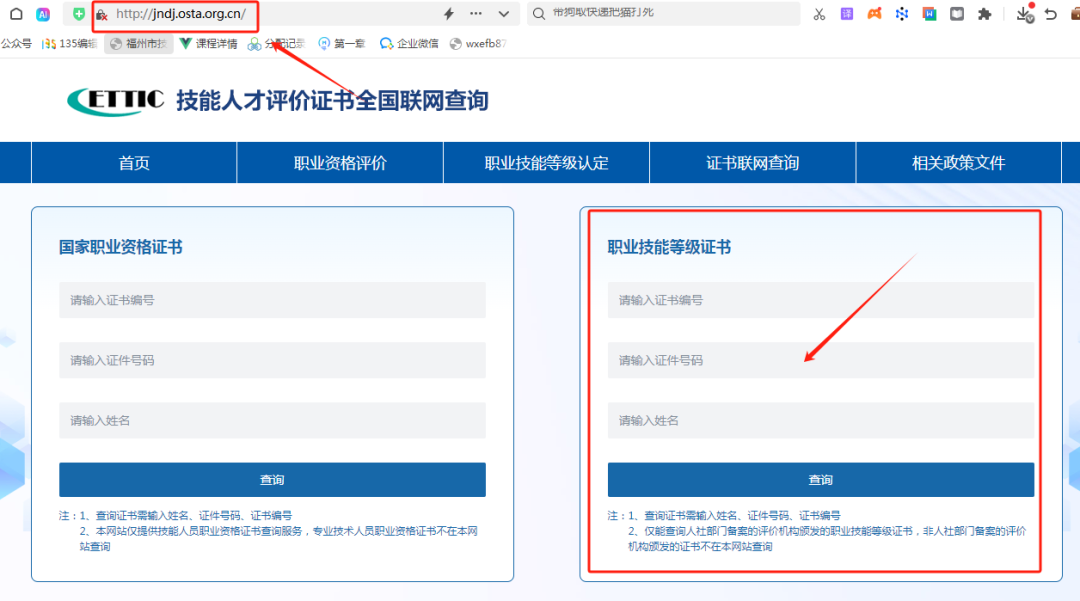The width and height of the screenshot is (1080, 601).
Task: Click the orange game controller icon
Action: point(874,14)
